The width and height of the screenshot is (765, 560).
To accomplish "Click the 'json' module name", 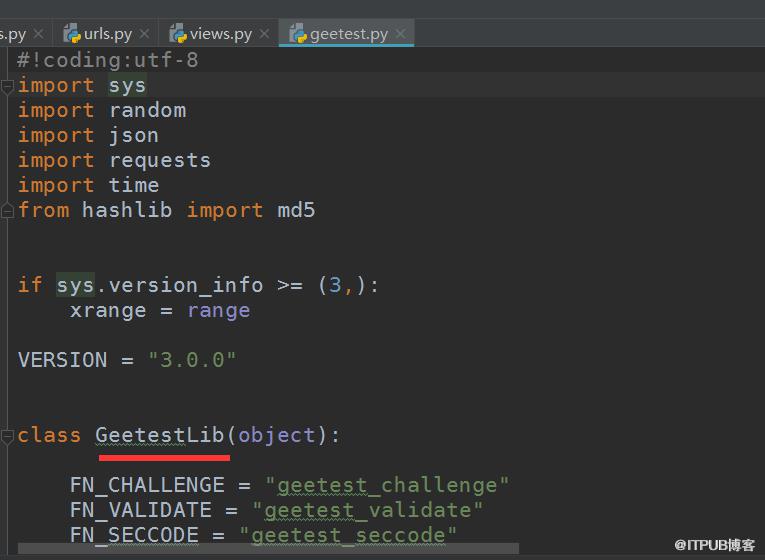I will pos(134,136).
